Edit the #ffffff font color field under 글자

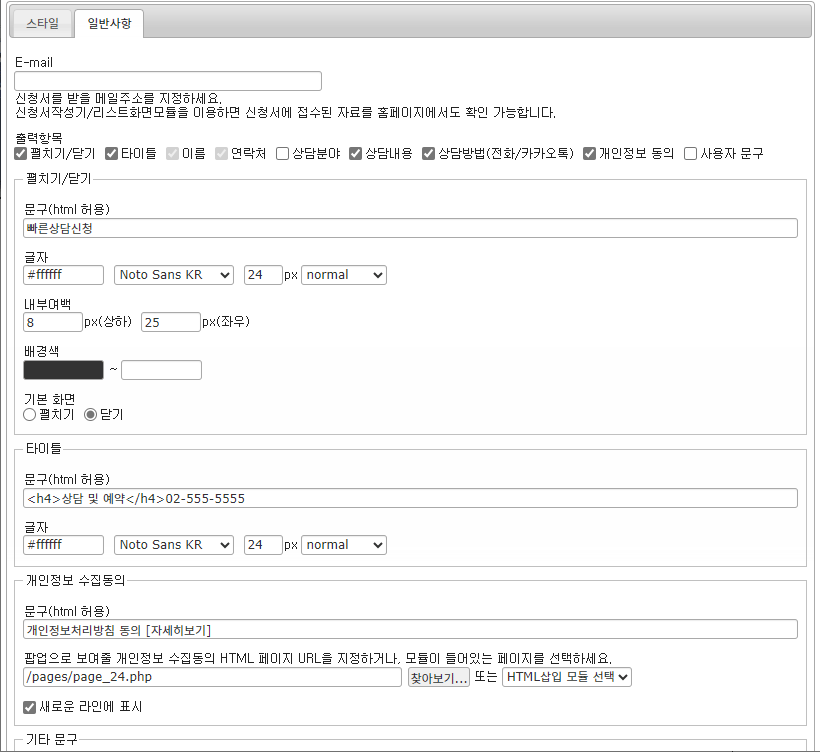[x=62, y=274]
